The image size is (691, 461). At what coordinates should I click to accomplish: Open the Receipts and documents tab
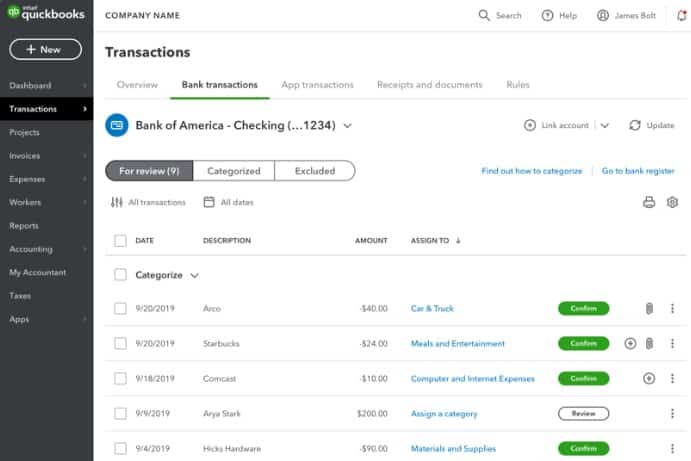[x=430, y=85]
